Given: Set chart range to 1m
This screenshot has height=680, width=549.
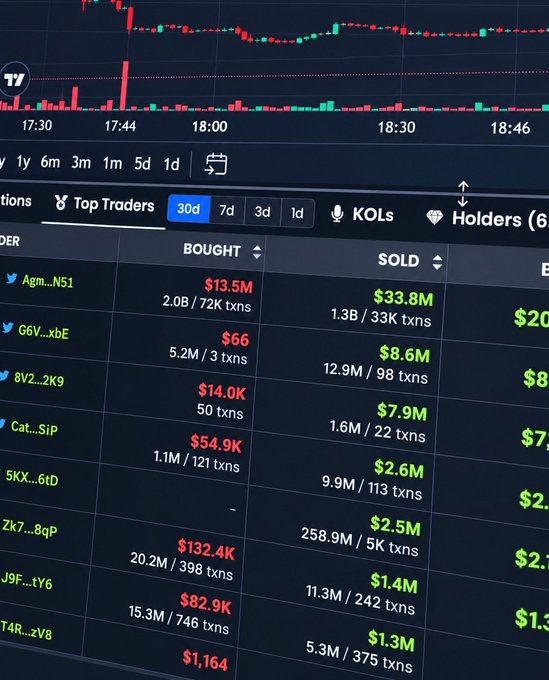Looking at the screenshot, I should tap(112, 163).
